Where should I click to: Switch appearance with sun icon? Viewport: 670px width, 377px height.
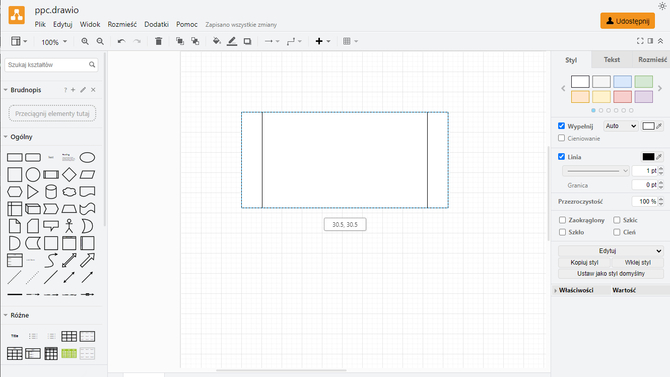(662, 6)
